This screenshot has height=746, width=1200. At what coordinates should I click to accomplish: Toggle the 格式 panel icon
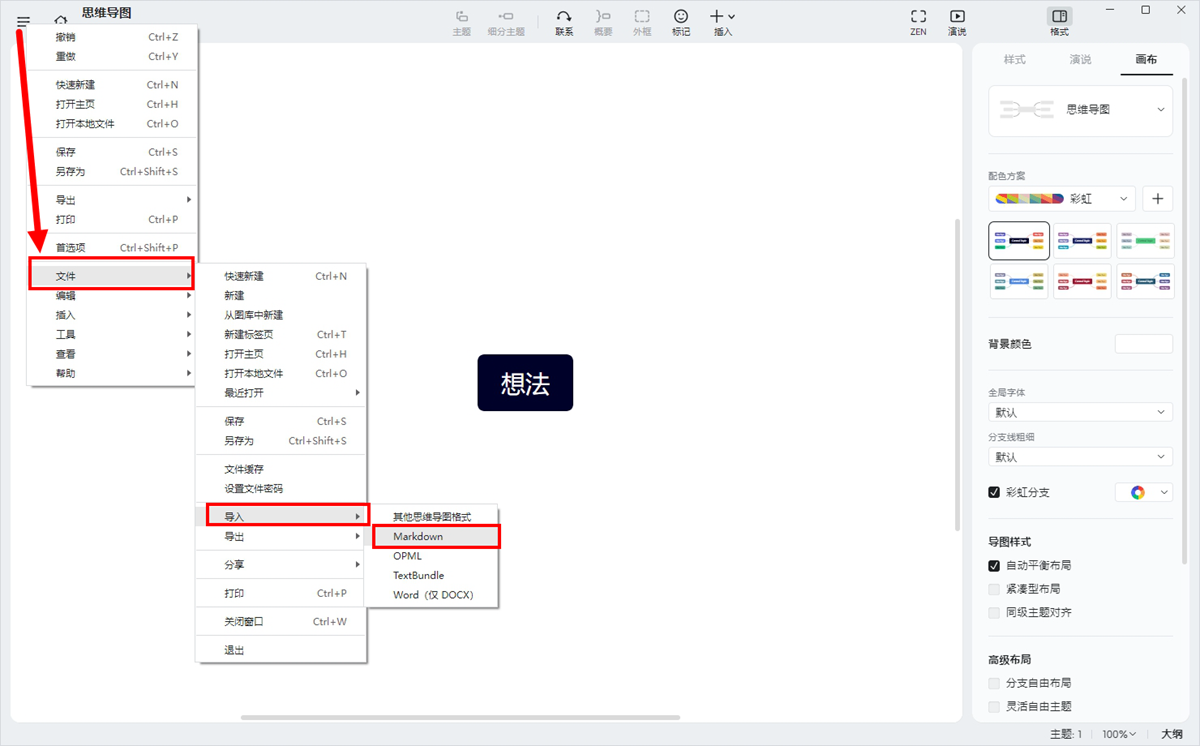pos(1058,16)
